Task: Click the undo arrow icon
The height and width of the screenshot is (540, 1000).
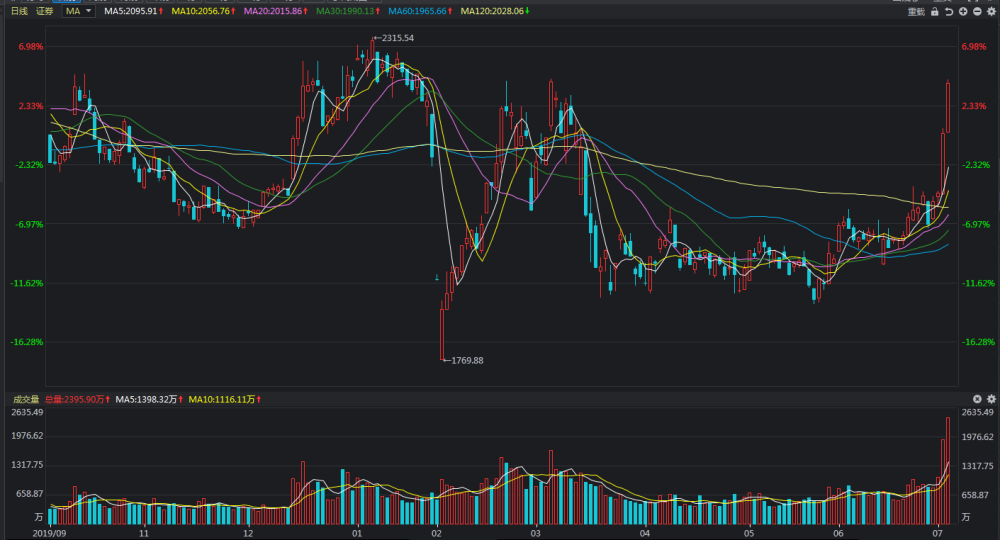Action: tap(949, 11)
